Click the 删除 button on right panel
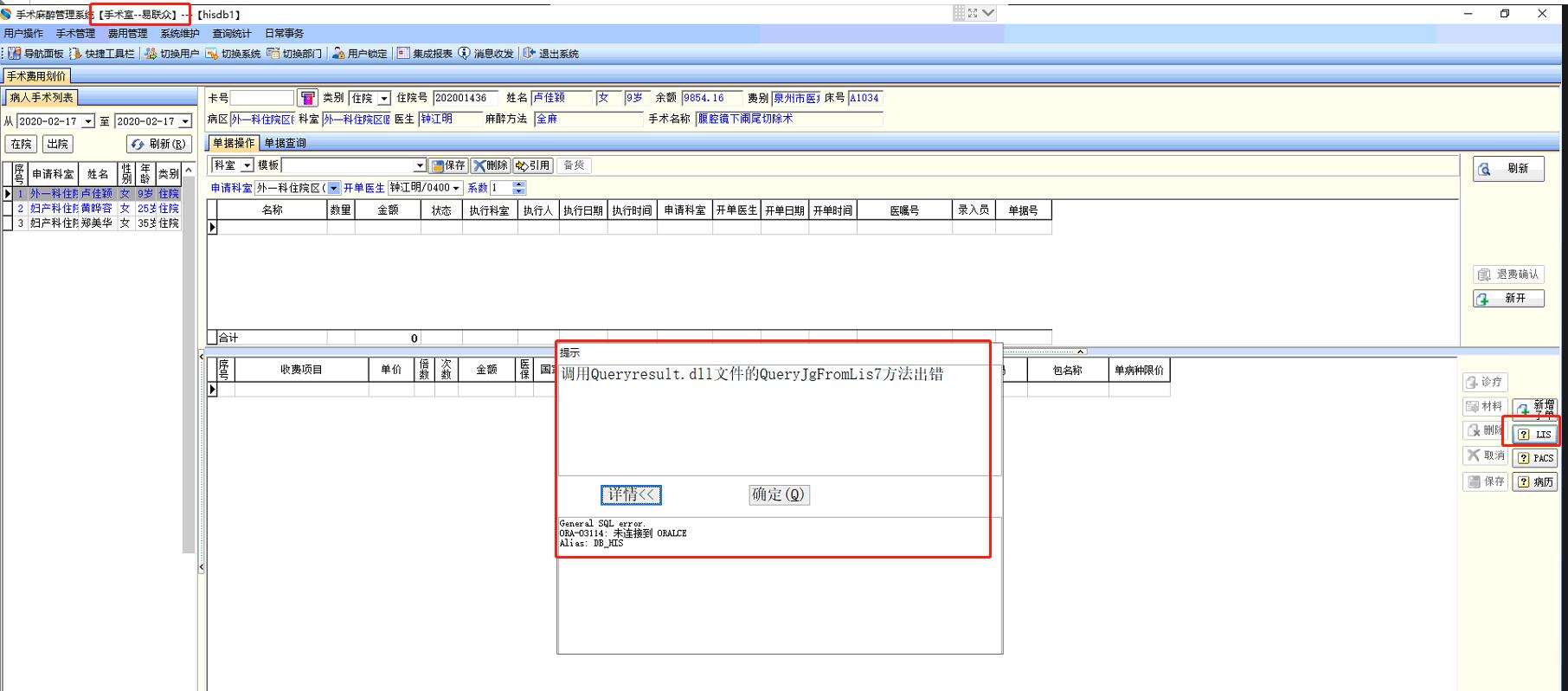 1485,430
